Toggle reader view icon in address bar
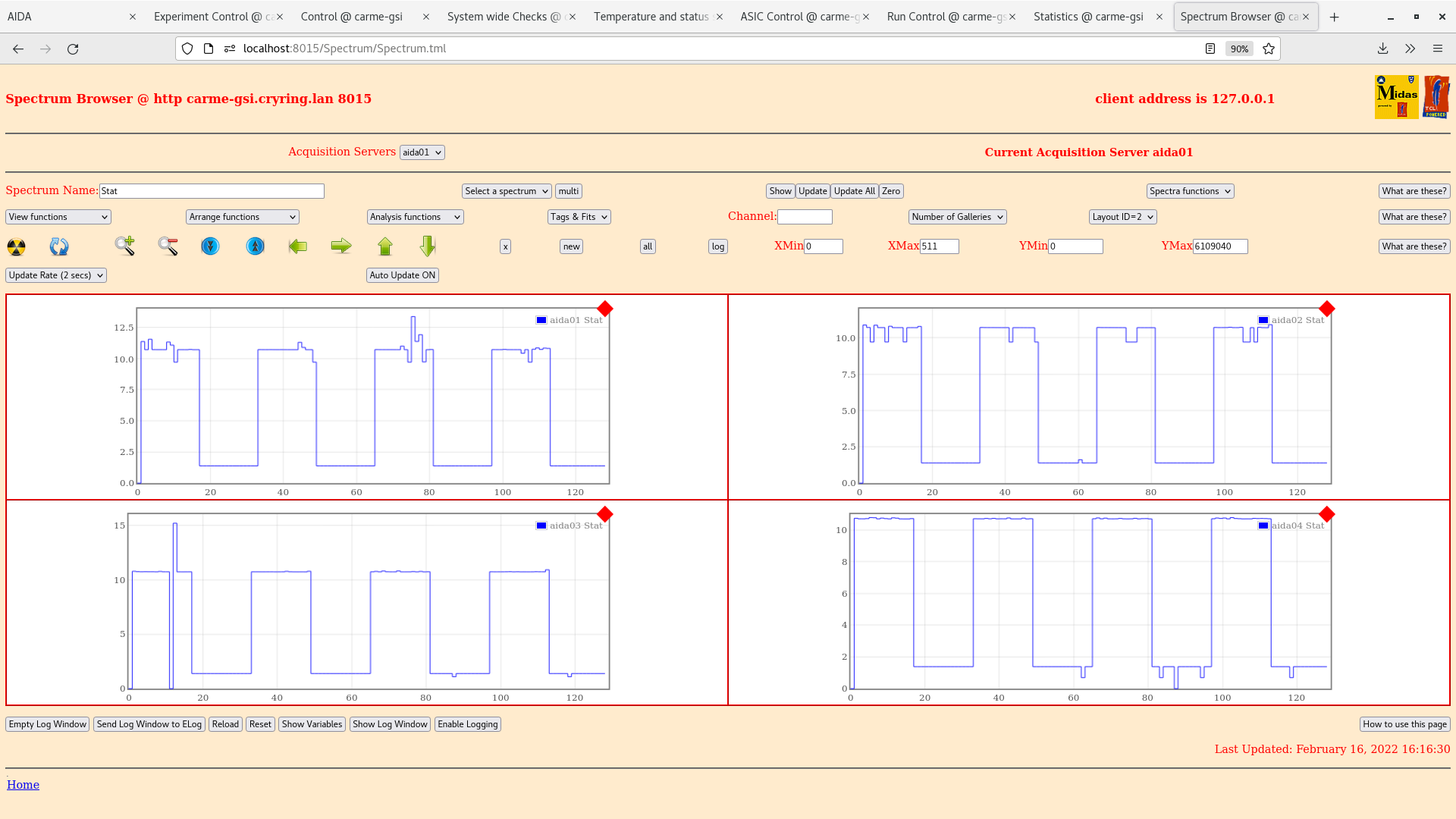The height and width of the screenshot is (819, 1456). pyautogui.click(x=1210, y=49)
